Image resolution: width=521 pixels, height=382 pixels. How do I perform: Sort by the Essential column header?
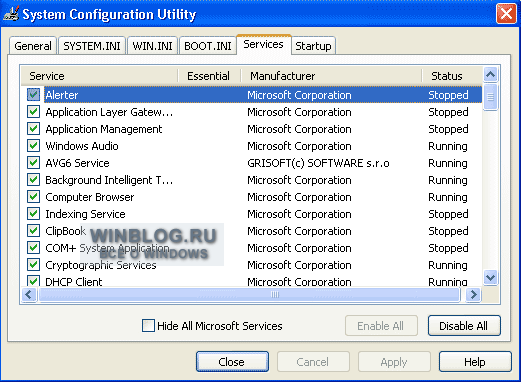click(x=209, y=76)
